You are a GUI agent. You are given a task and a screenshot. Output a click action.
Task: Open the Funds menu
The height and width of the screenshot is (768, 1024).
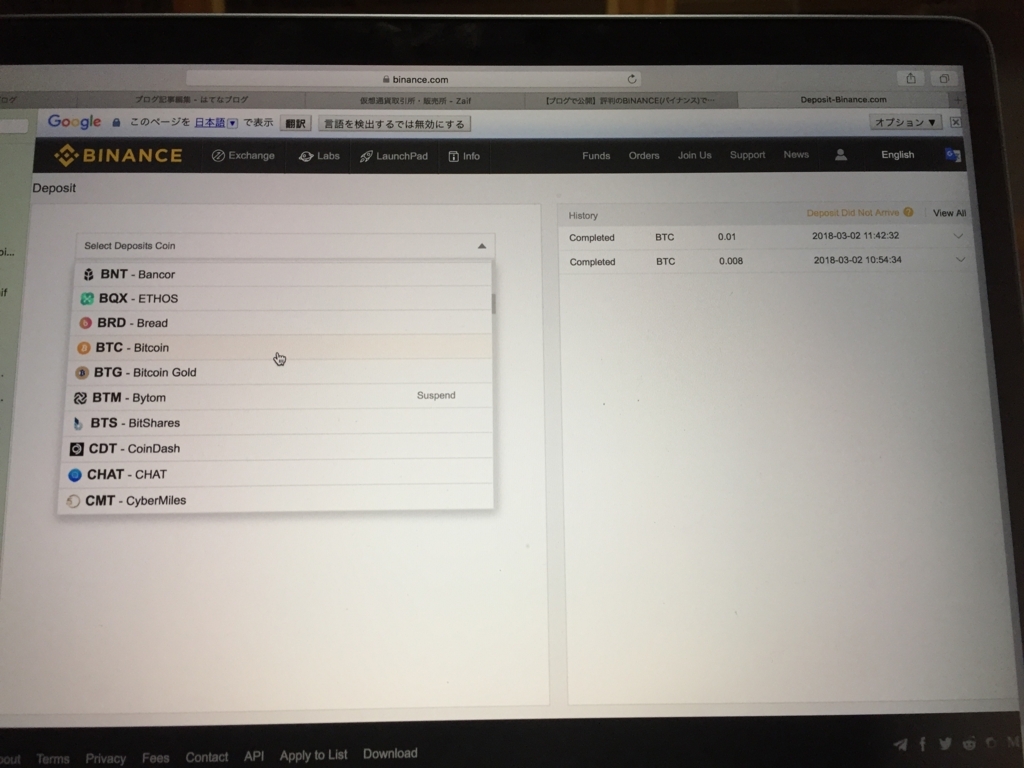click(x=596, y=155)
